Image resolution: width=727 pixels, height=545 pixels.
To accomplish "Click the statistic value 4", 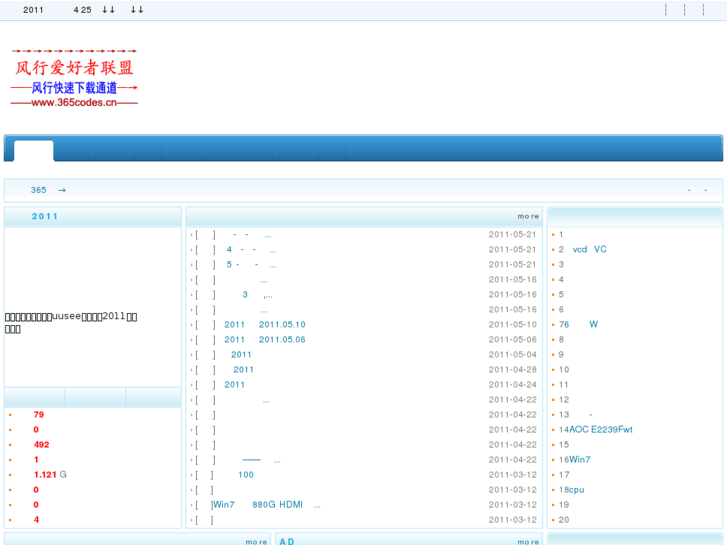I will (36, 520).
